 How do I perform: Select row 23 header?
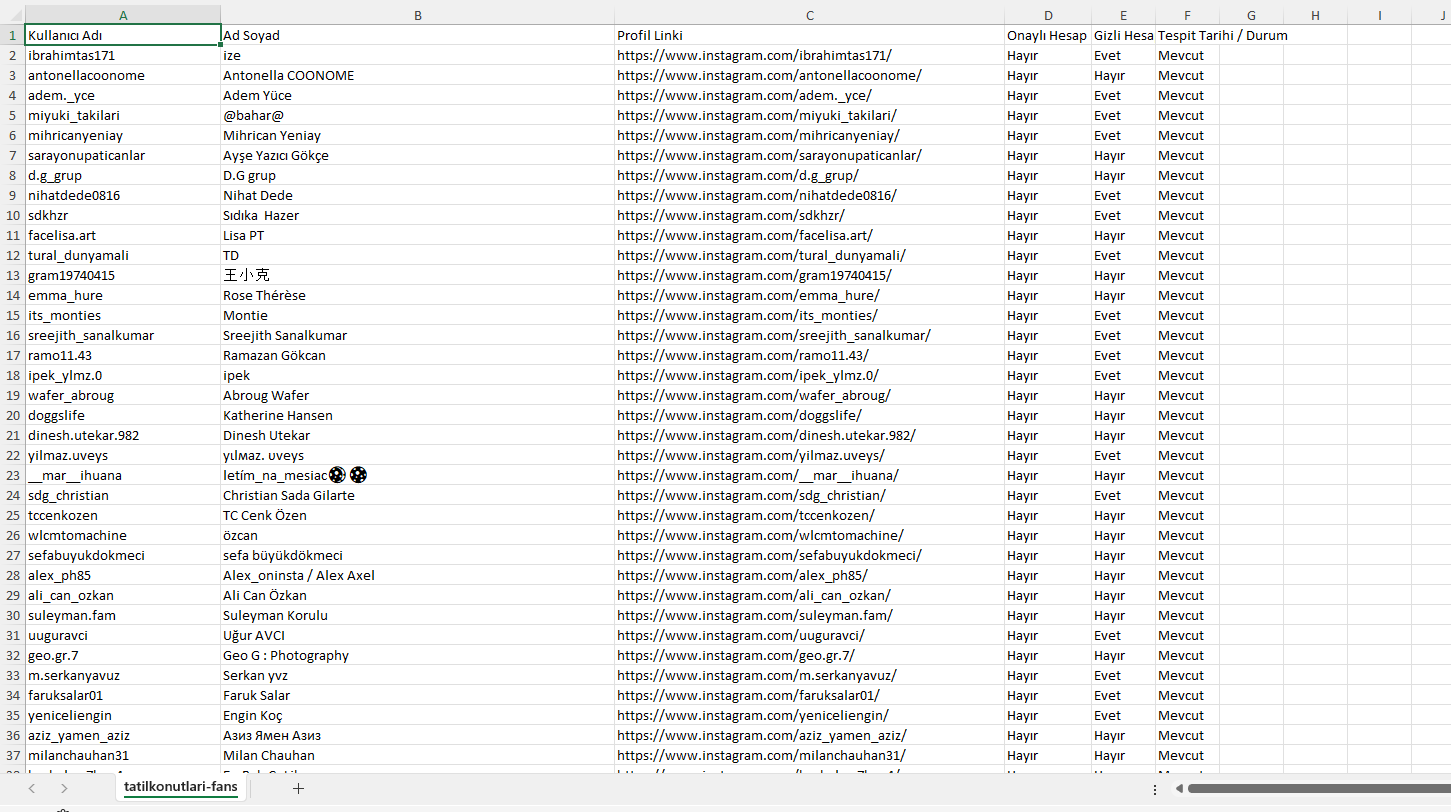pos(12,475)
